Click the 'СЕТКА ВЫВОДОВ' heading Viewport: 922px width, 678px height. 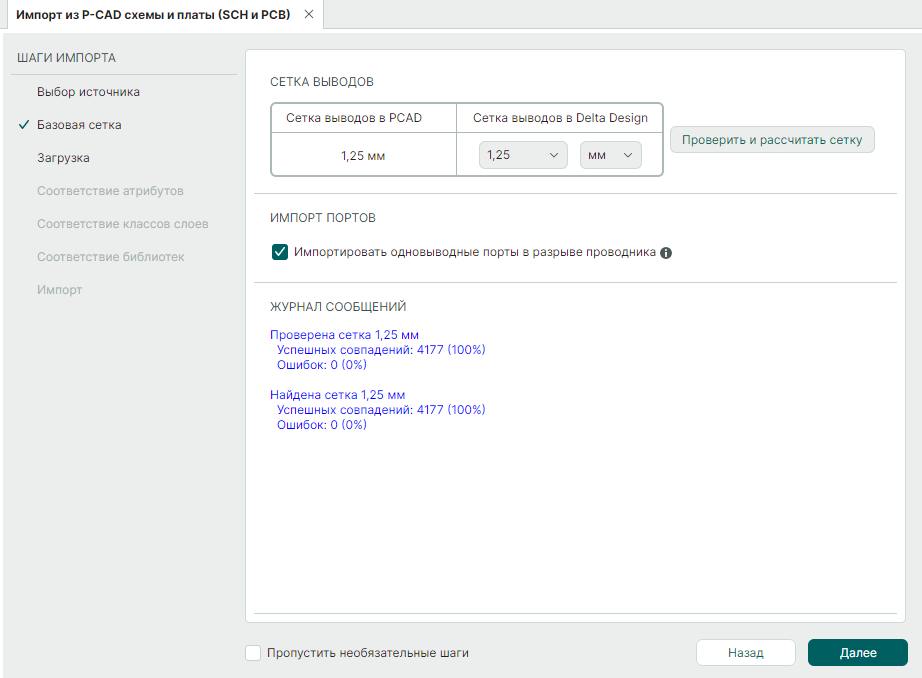coord(322,82)
